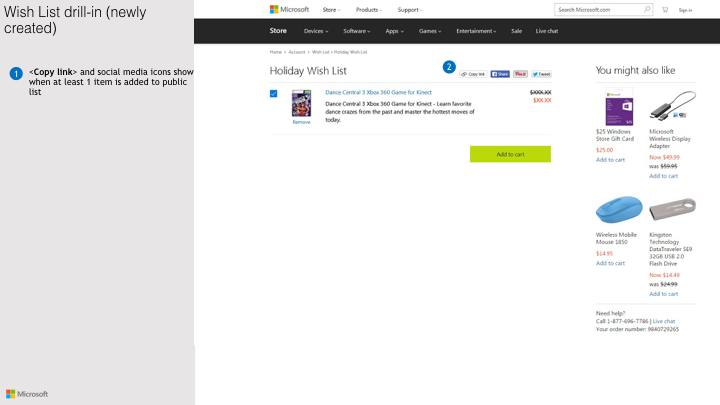
Task: Expand the Apps menu
Action: pyautogui.click(x=394, y=31)
